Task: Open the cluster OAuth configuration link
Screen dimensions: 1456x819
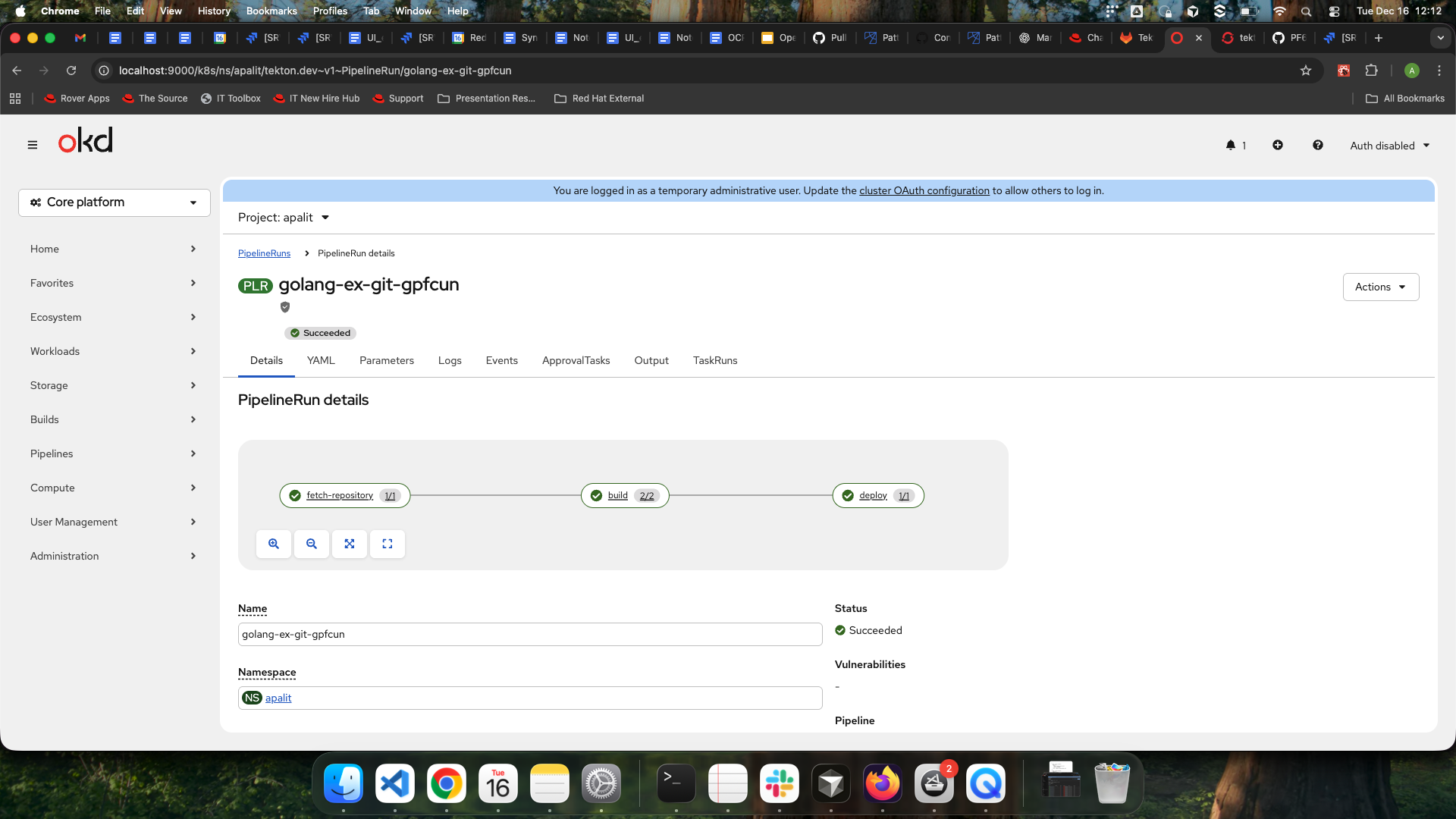Action: click(924, 190)
